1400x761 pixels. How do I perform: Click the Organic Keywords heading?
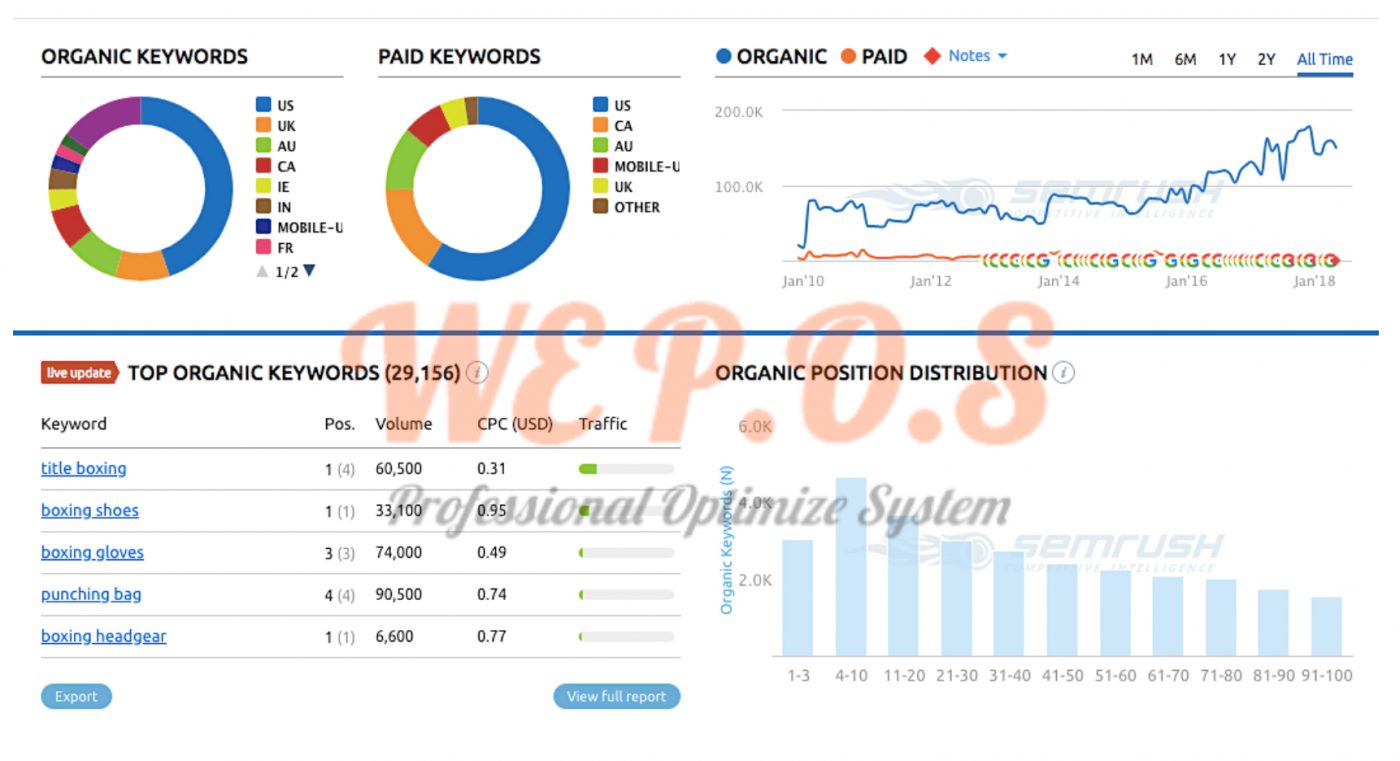point(144,56)
